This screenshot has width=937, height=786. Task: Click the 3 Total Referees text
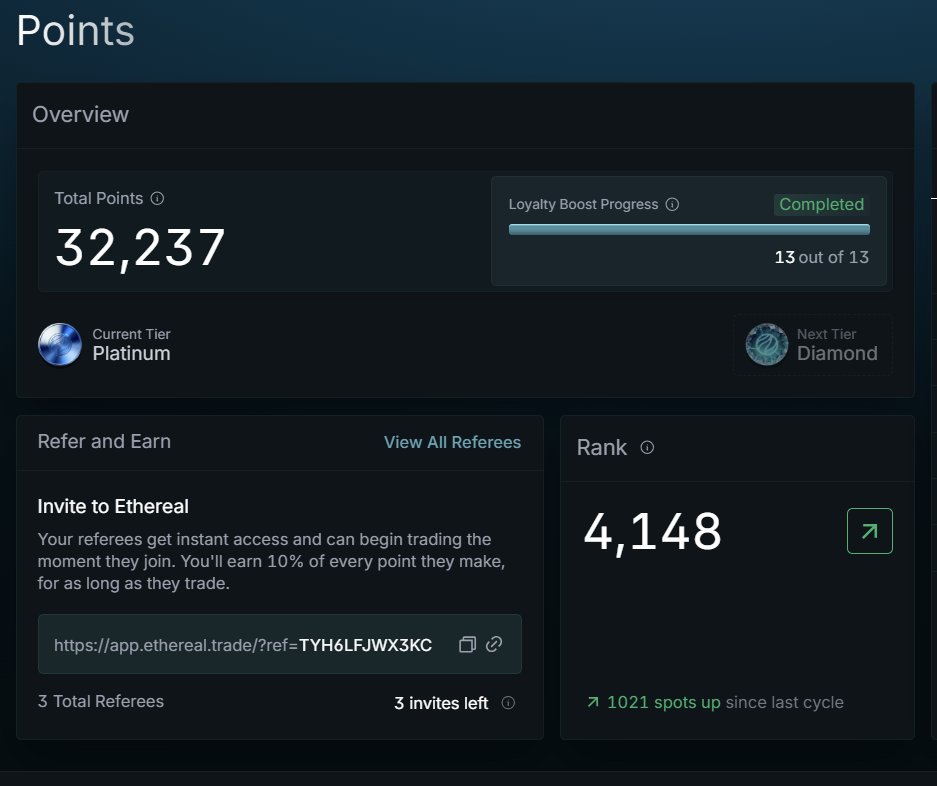click(100, 701)
